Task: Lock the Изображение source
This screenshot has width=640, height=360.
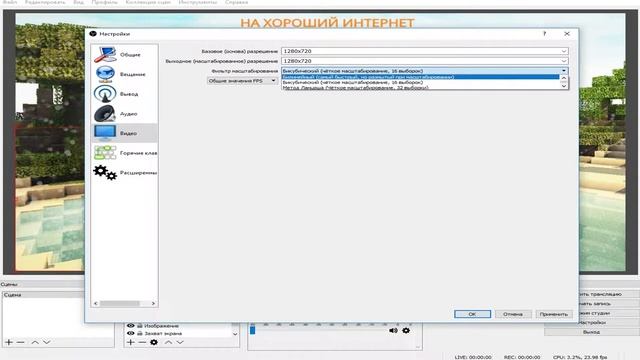Action: click(x=140, y=326)
